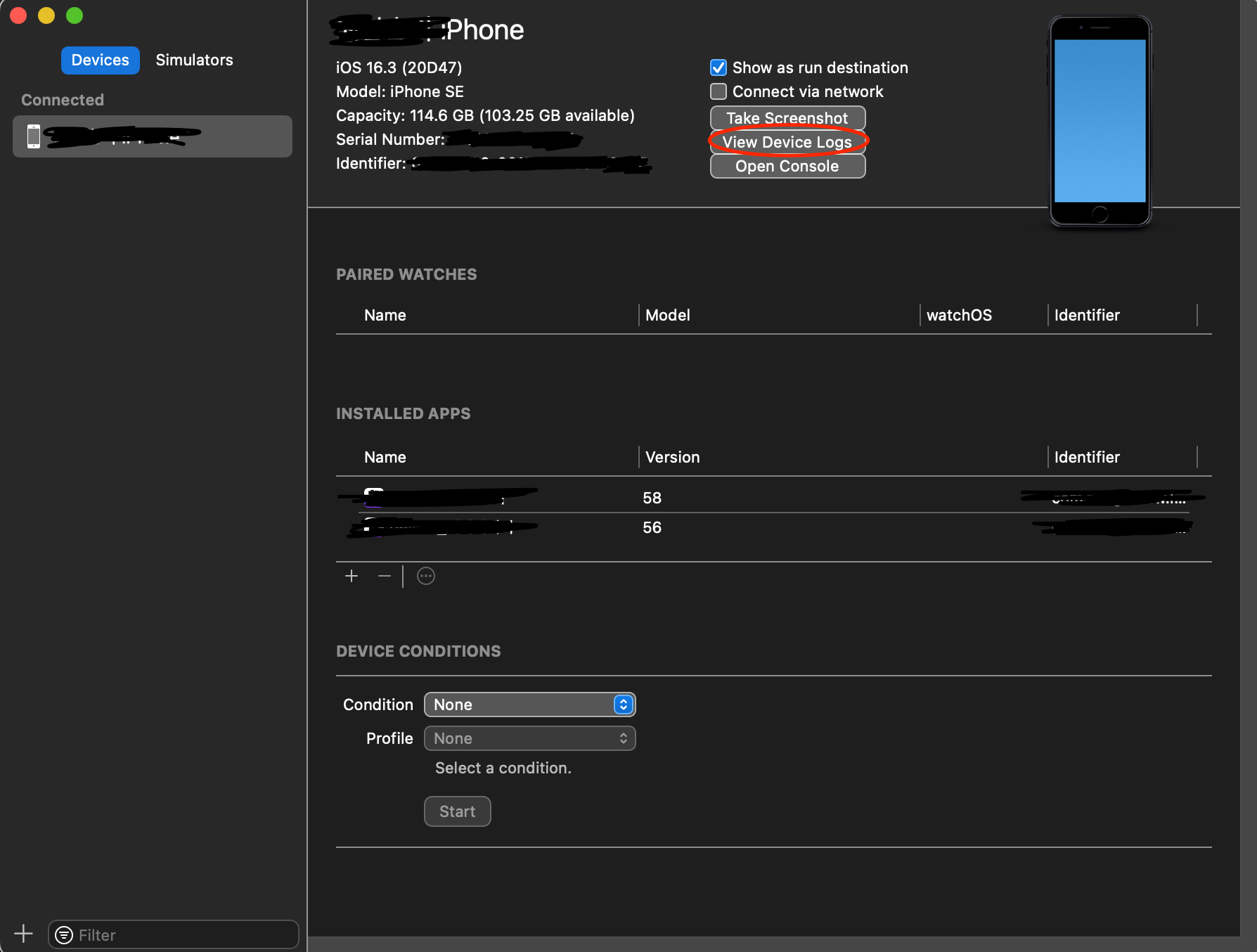Click the Start condition button
The width and height of the screenshot is (1257, 952).
click(x=458, y=812)
